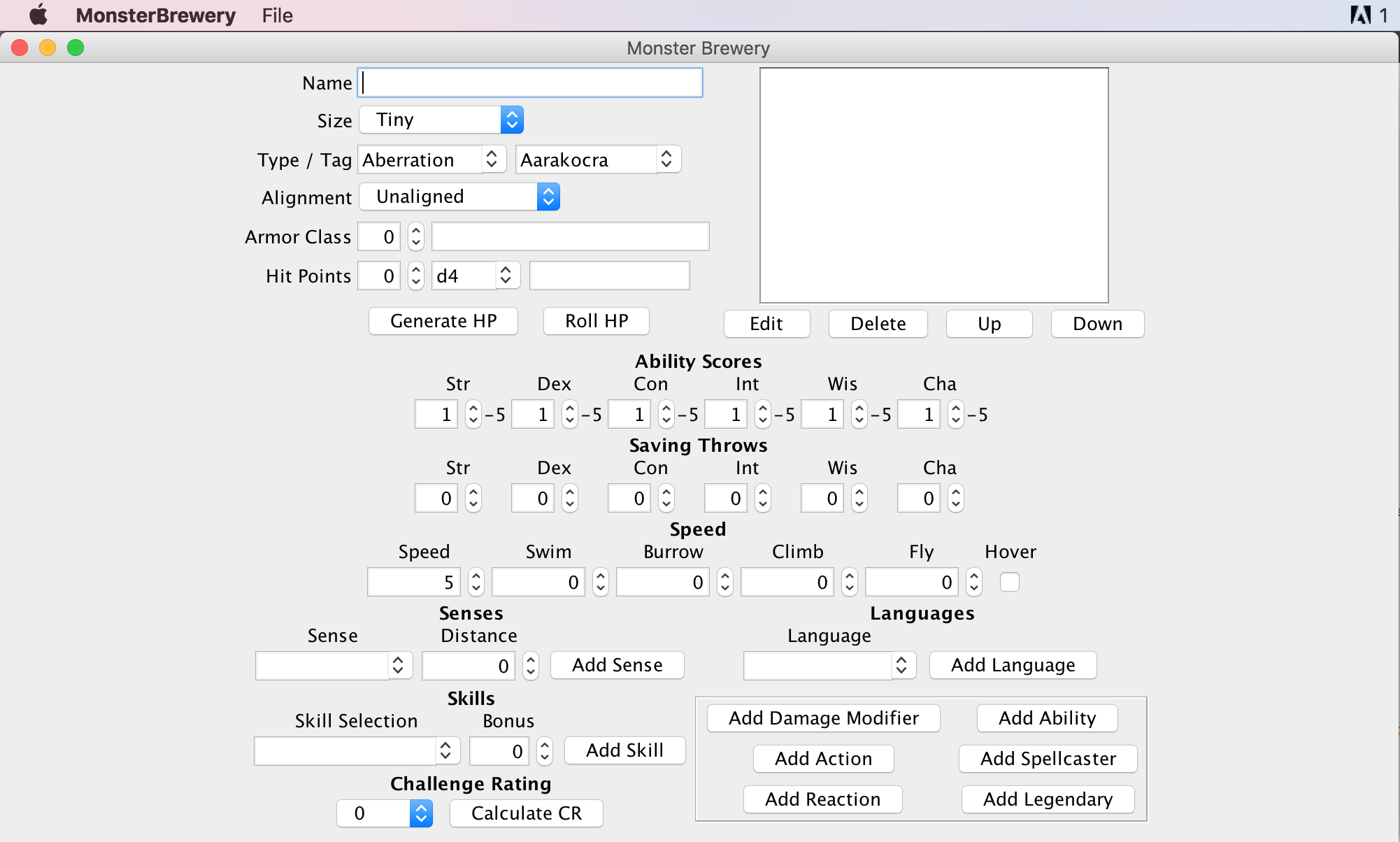
Task: Open the MonsterBrewery app menu
Action: point(155,15)
